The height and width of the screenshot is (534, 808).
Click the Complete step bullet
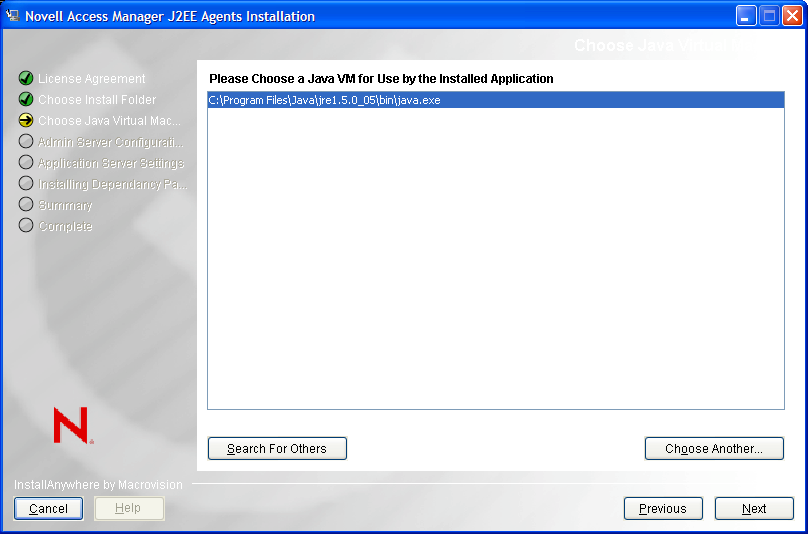(x=26, y=225)
